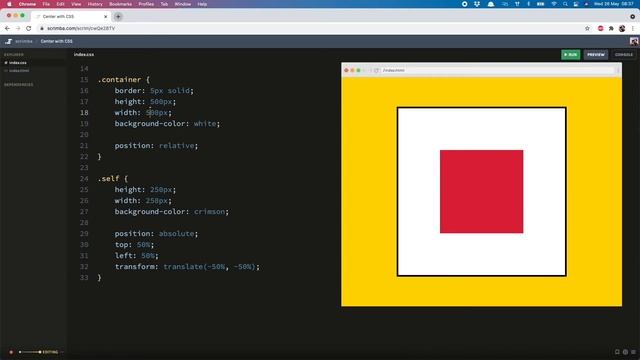The image size is (640, 360).
Task: Click the crimson square in the preview
Action: point(481,191)
